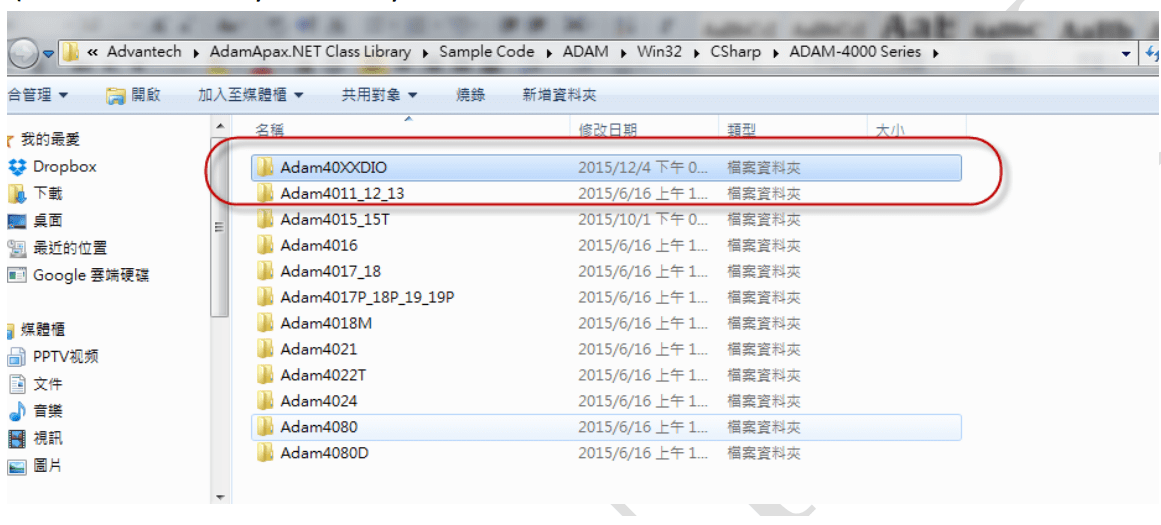Open the 加入至媒體櫃 dropdown menu

coord(250,95)
